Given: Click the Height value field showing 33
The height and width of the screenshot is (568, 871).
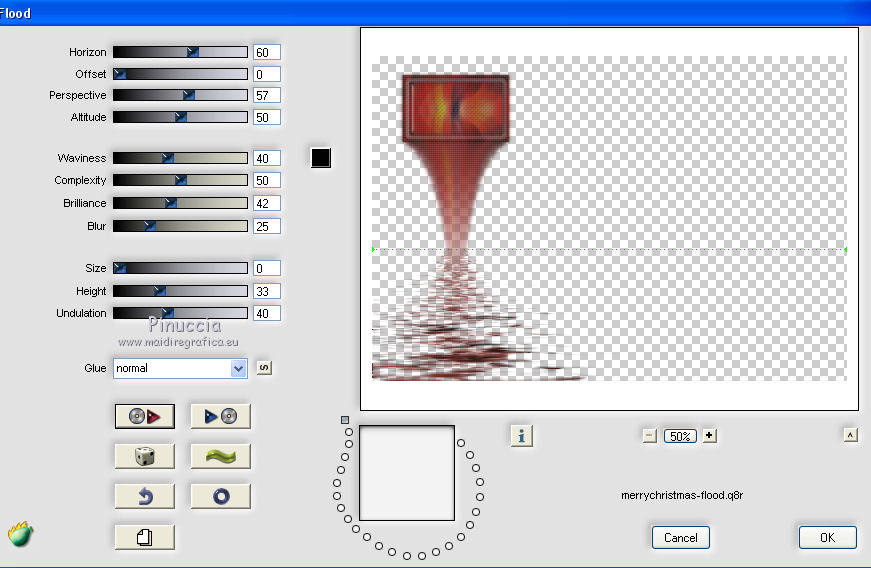Looking at the screenshot, I should 267,291.
